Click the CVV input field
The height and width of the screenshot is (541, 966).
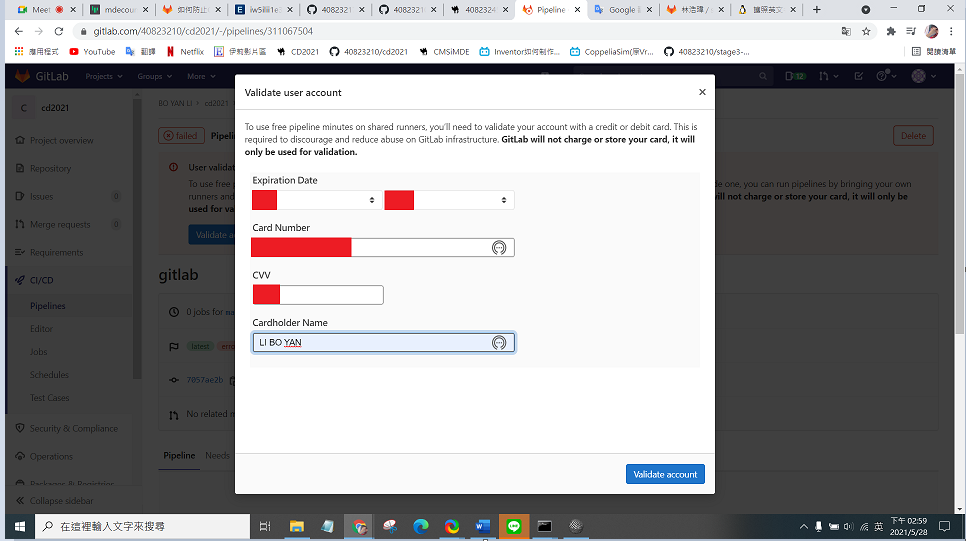click(x=318, y=295)
